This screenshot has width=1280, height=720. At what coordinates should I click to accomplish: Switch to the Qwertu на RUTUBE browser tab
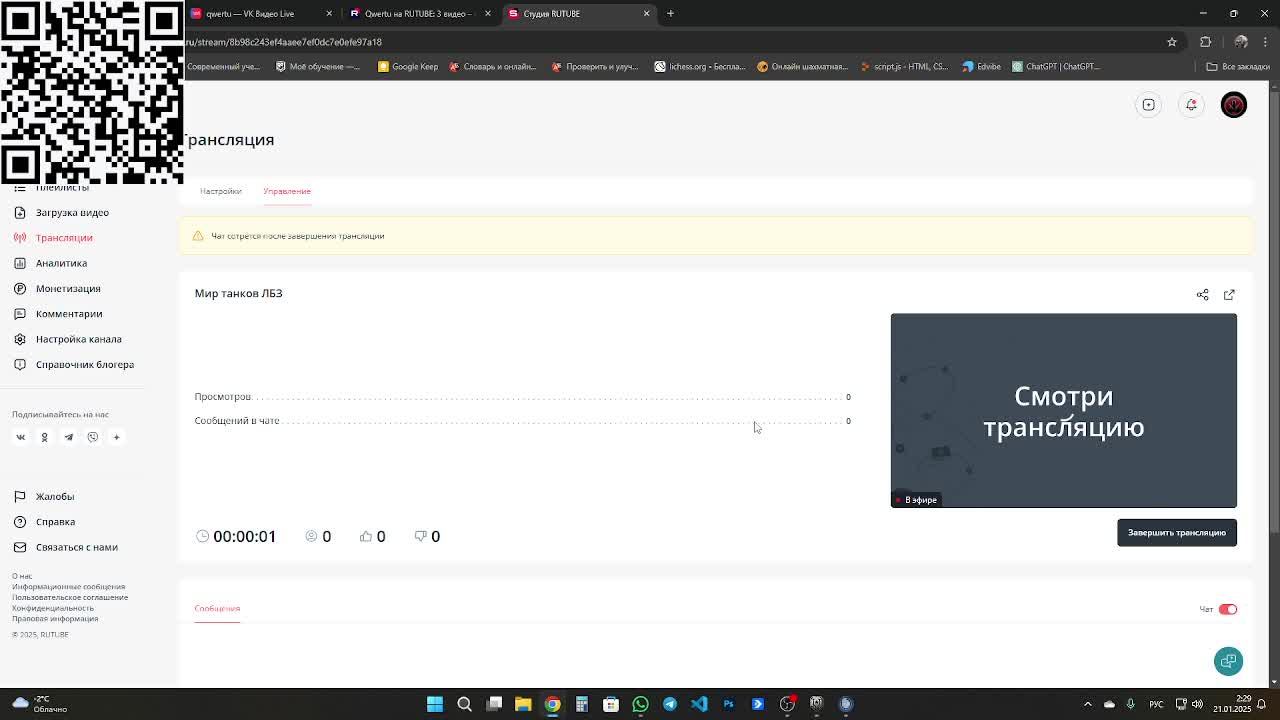[x=420, y=13]
